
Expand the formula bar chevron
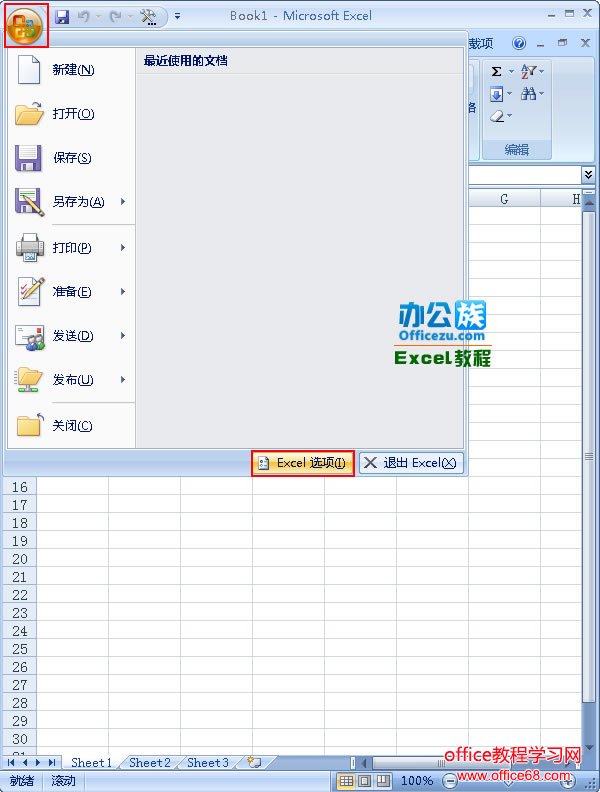point(588,175)
